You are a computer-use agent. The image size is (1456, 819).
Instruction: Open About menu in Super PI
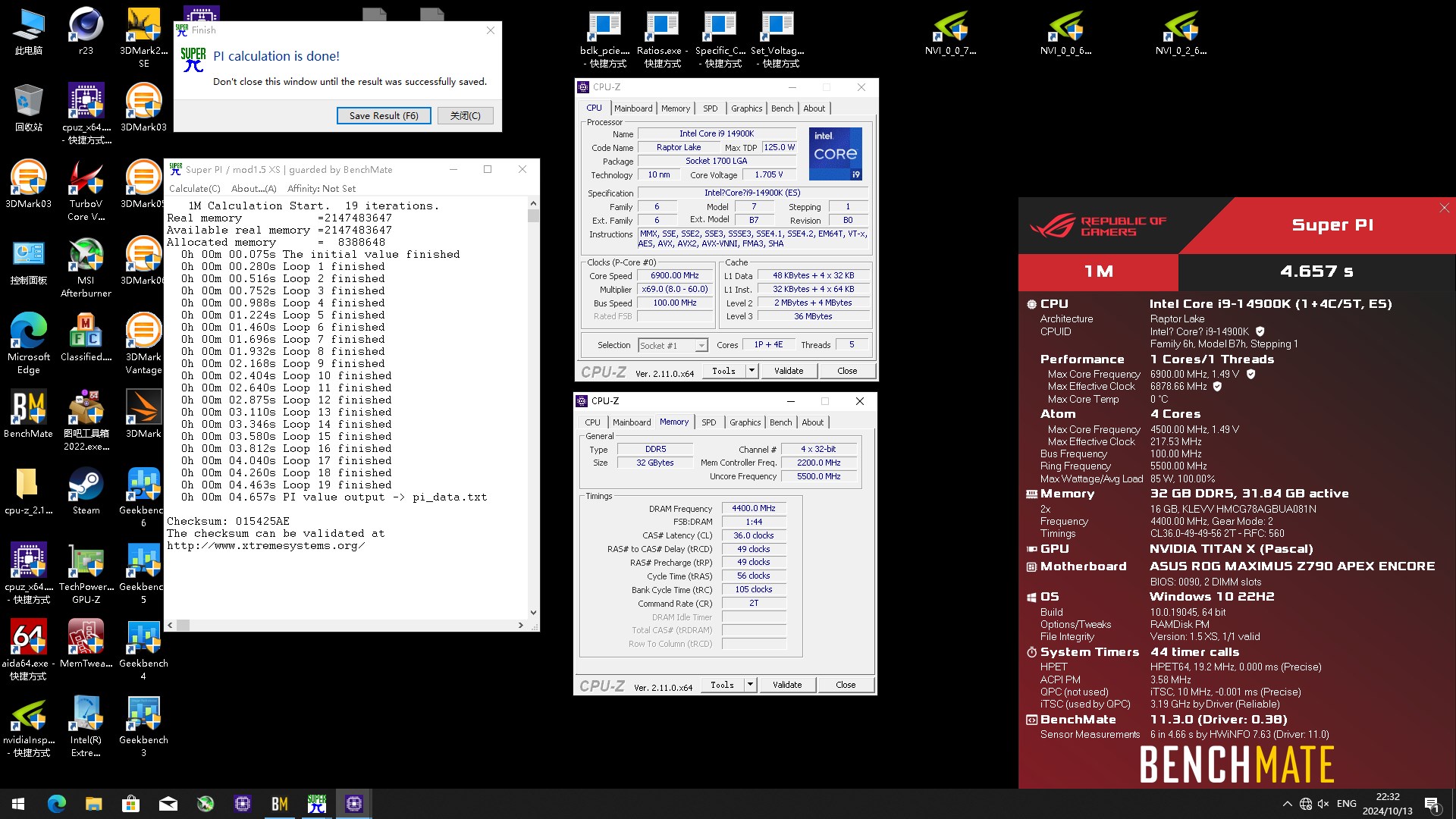click(x=253, y=189)
